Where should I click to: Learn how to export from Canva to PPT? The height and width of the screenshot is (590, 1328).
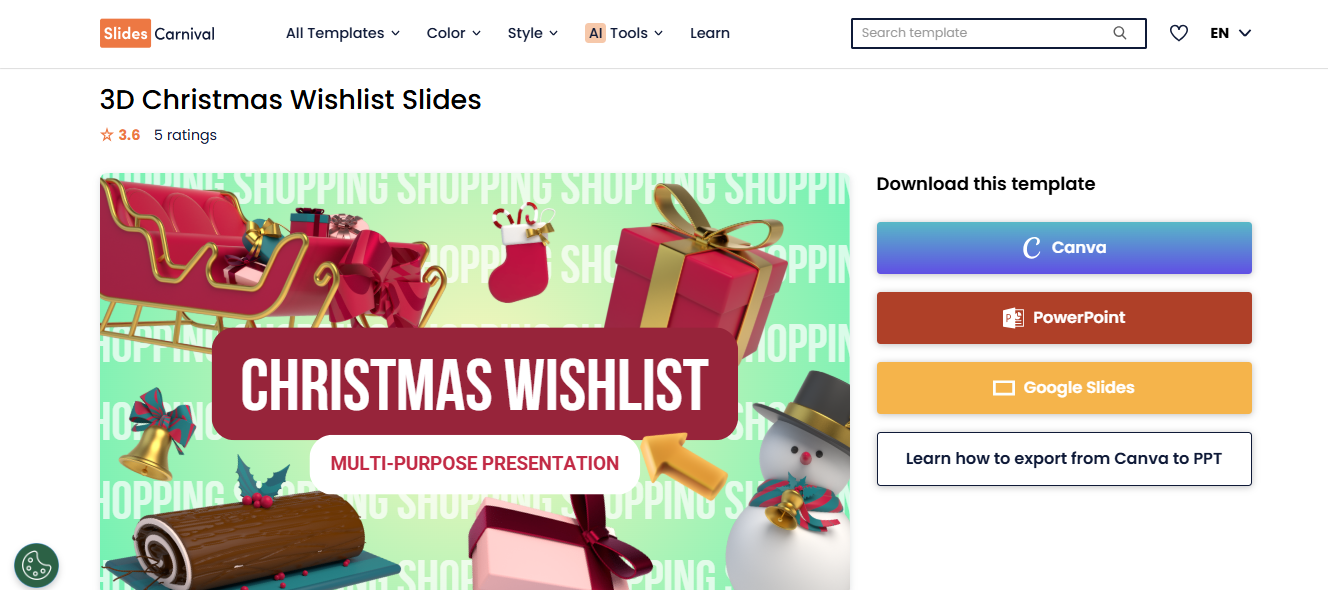coord(1064,459)
